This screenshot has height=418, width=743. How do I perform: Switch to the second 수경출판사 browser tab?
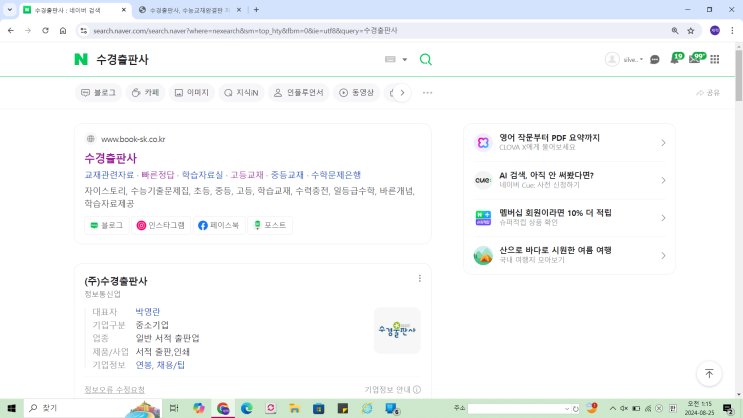coord(190,10)
